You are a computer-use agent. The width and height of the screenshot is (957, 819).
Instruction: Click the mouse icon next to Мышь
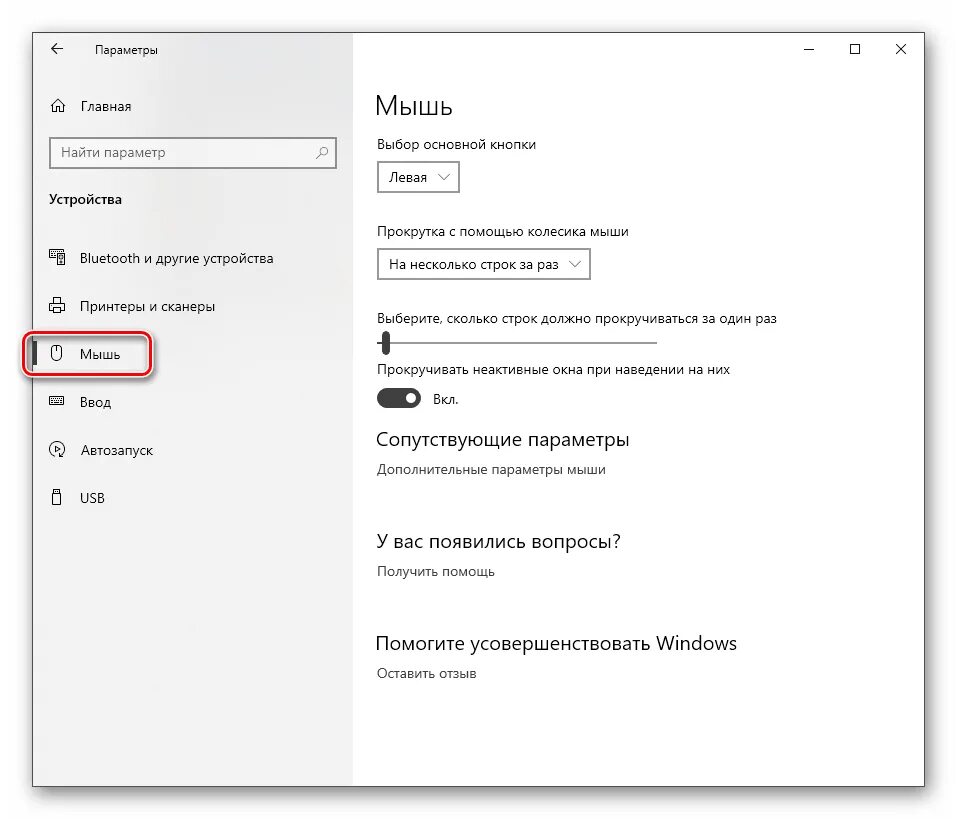coord(57,353)
